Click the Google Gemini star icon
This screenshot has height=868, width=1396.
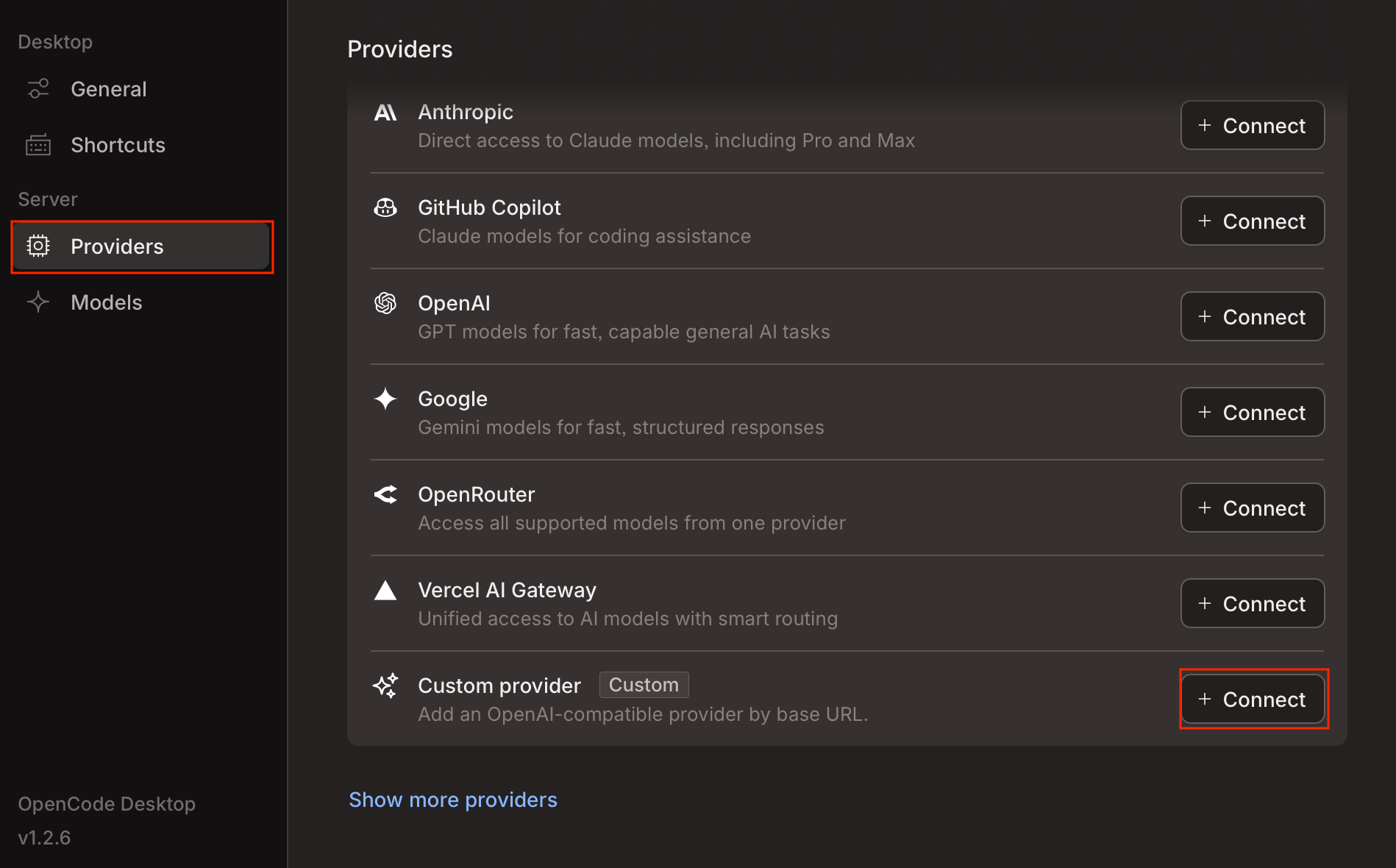click(385, 399)
